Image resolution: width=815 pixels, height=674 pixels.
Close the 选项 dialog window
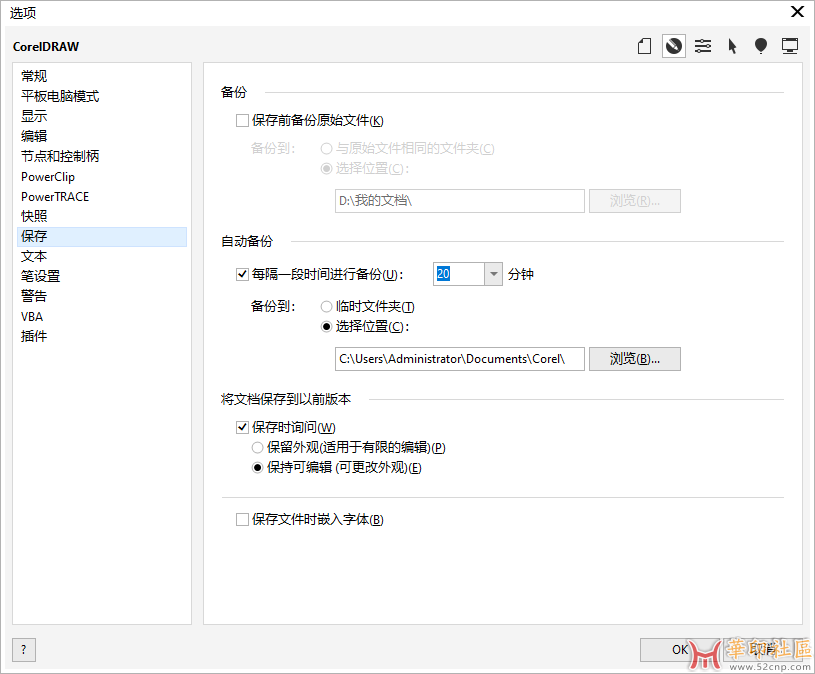click(x=797, y=12)
